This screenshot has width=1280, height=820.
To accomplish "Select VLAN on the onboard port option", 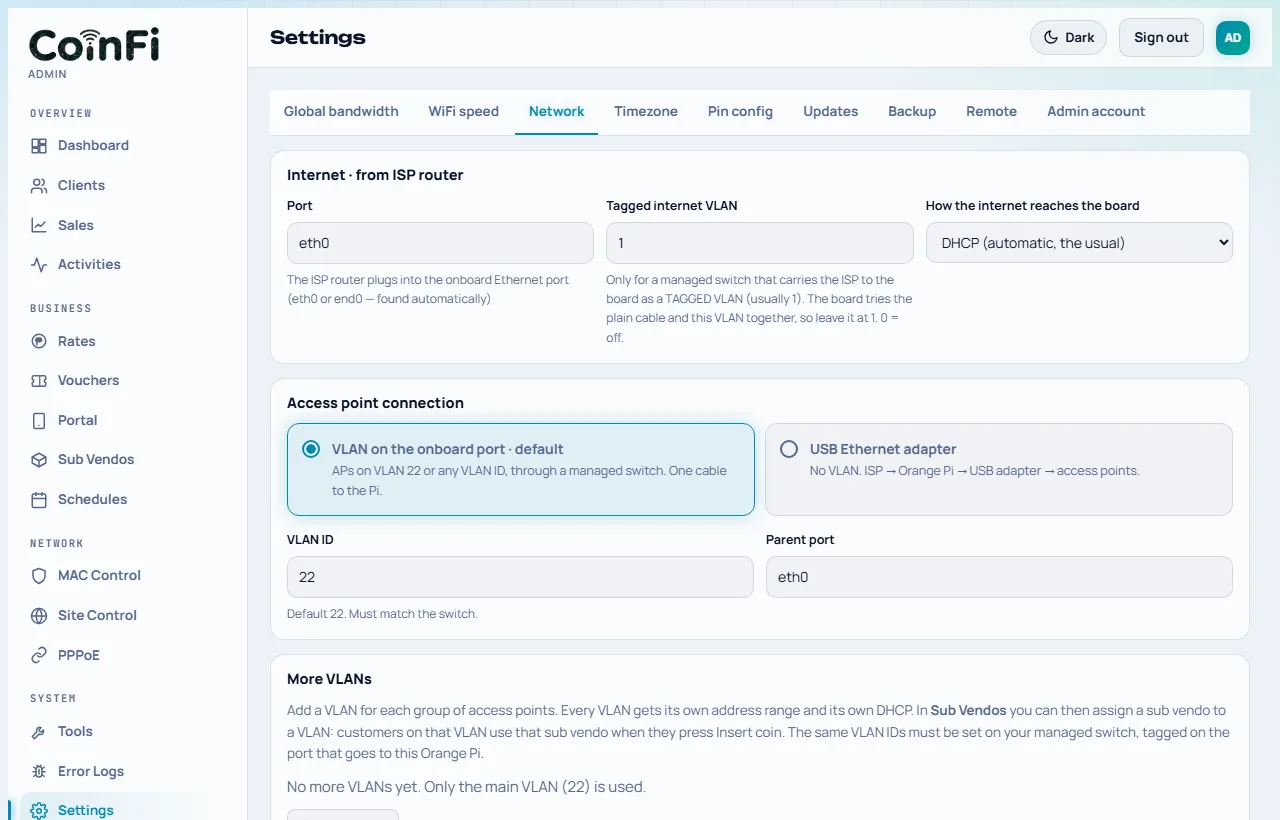I will (520, 469).
